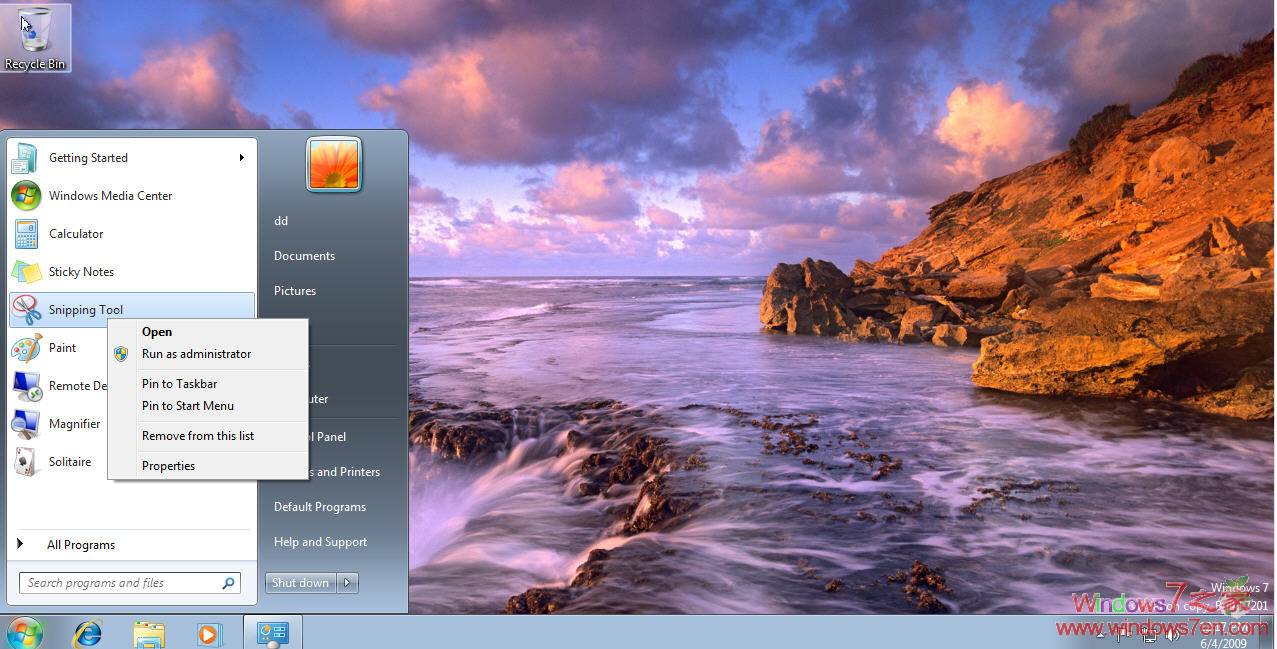Launch Internet Explorer from the taskbar
The height and width of the screenshot is (649, 1277).
pyautogui.click(x=86, y=632)
